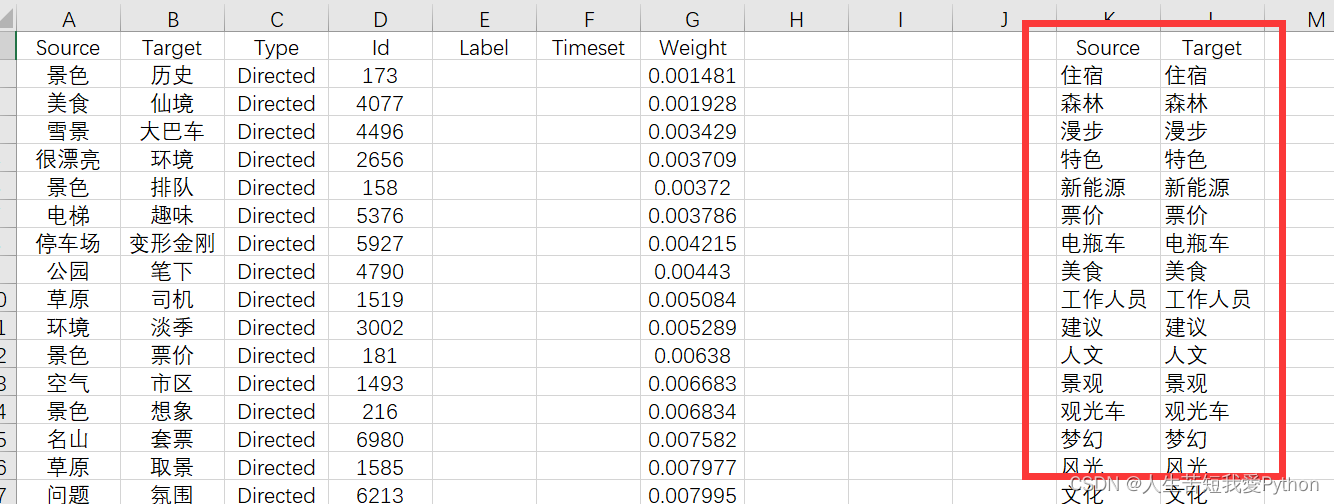The image size is (1334, 504).
Task: Click the Target cell in column B
Action: (172, 47)
